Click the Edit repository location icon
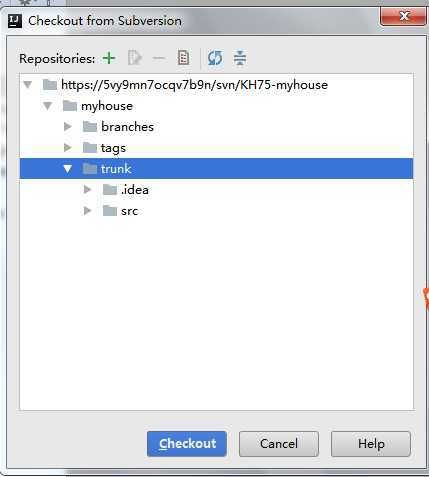429x477 pixels. [135, 58]
